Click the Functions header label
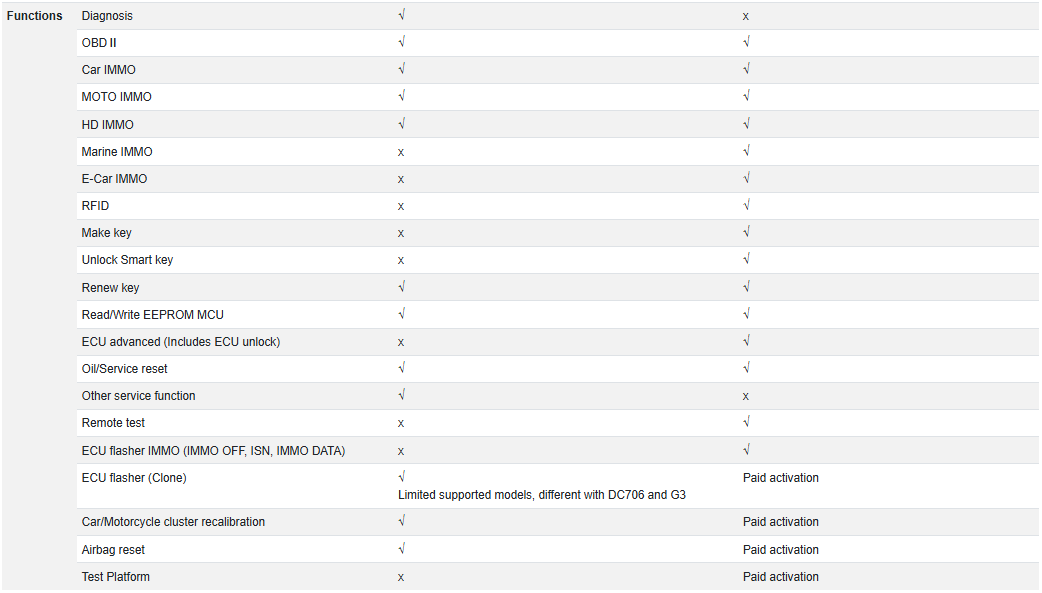Screen dimensions: 1042x593 pyautogui.click(x=35, y=16)
